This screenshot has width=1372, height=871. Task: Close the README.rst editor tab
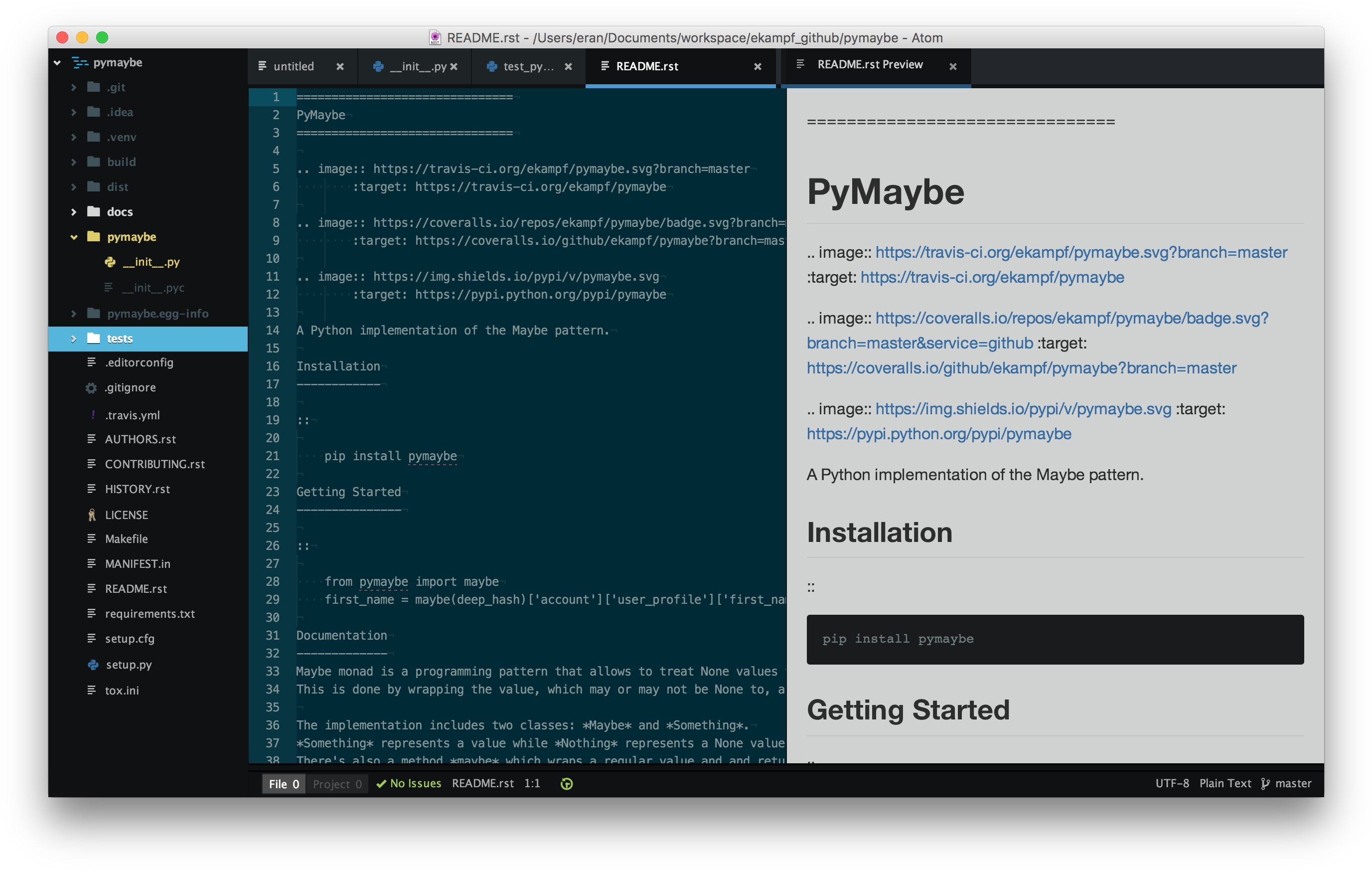758,66
